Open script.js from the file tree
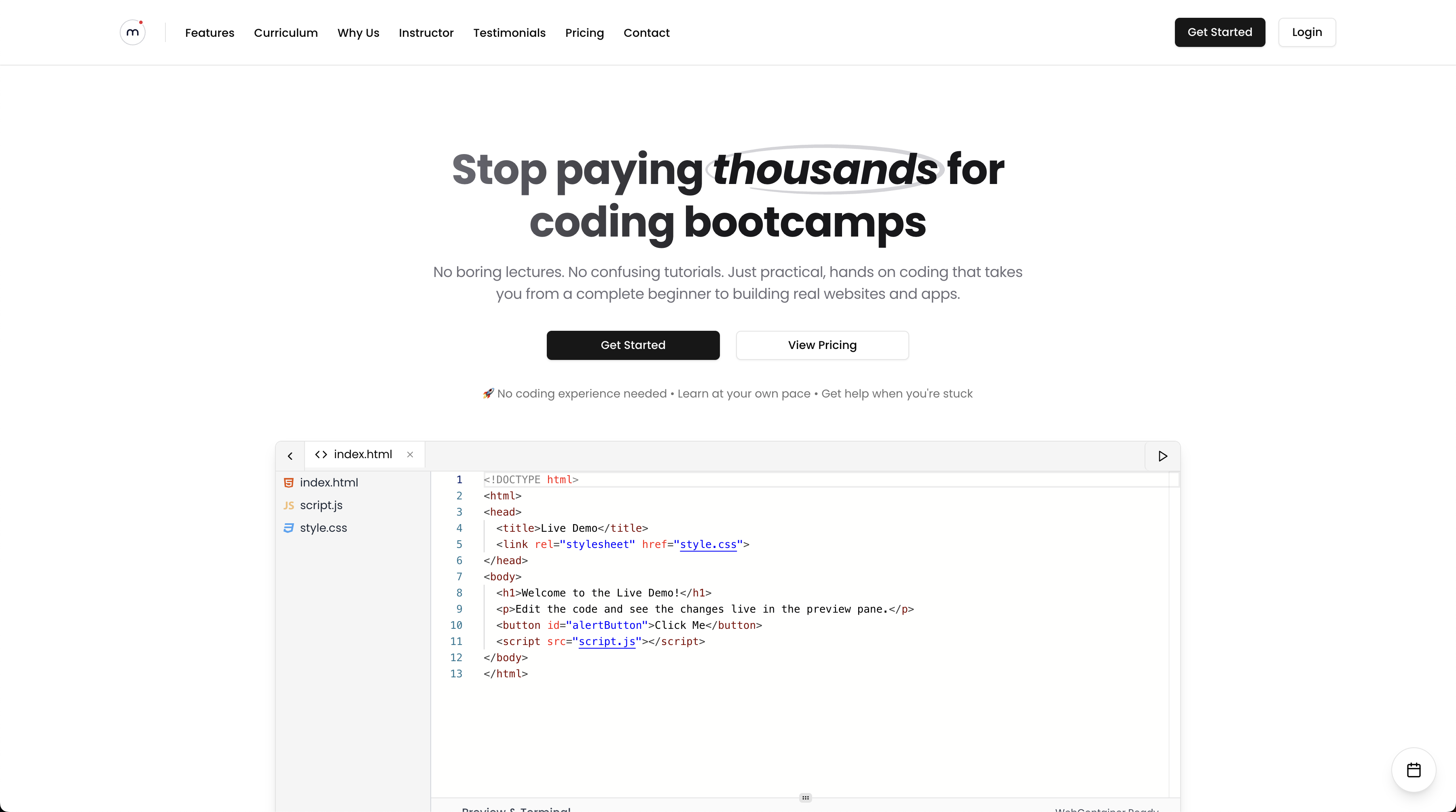This screenshot has width=1456, height=812. pos(320,506)
